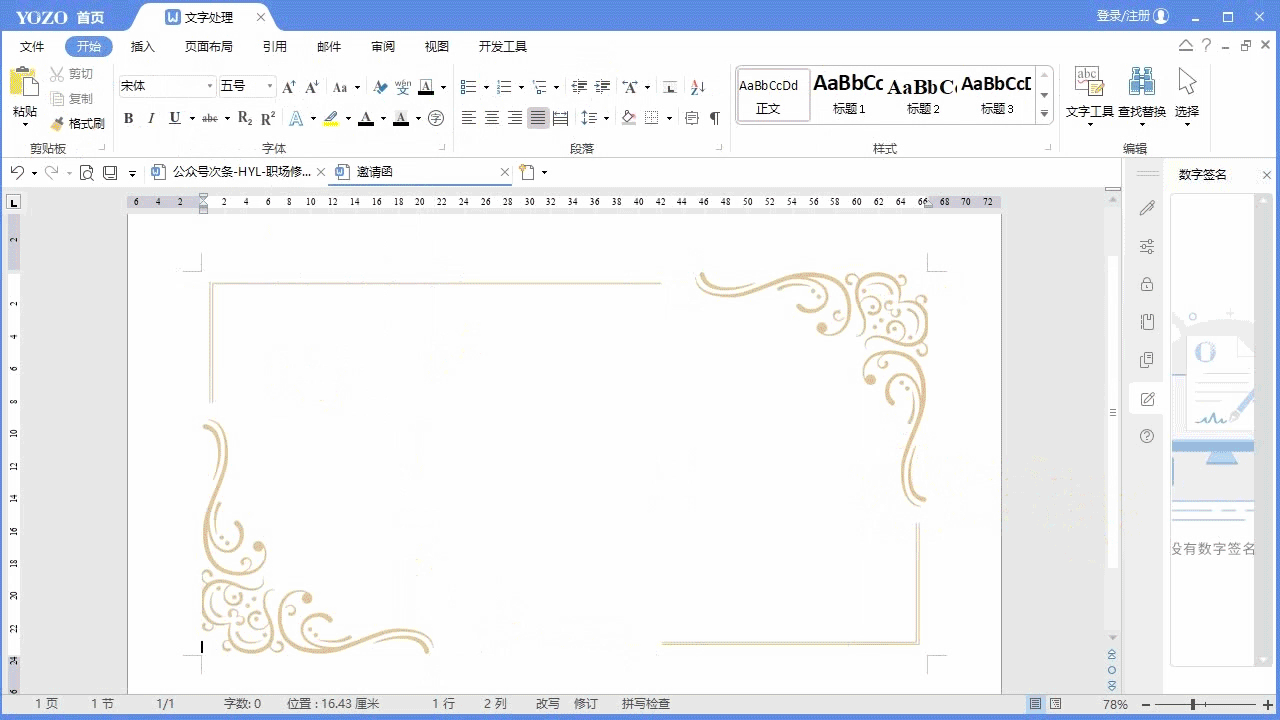Click the show paragraph marks icon

714,118
